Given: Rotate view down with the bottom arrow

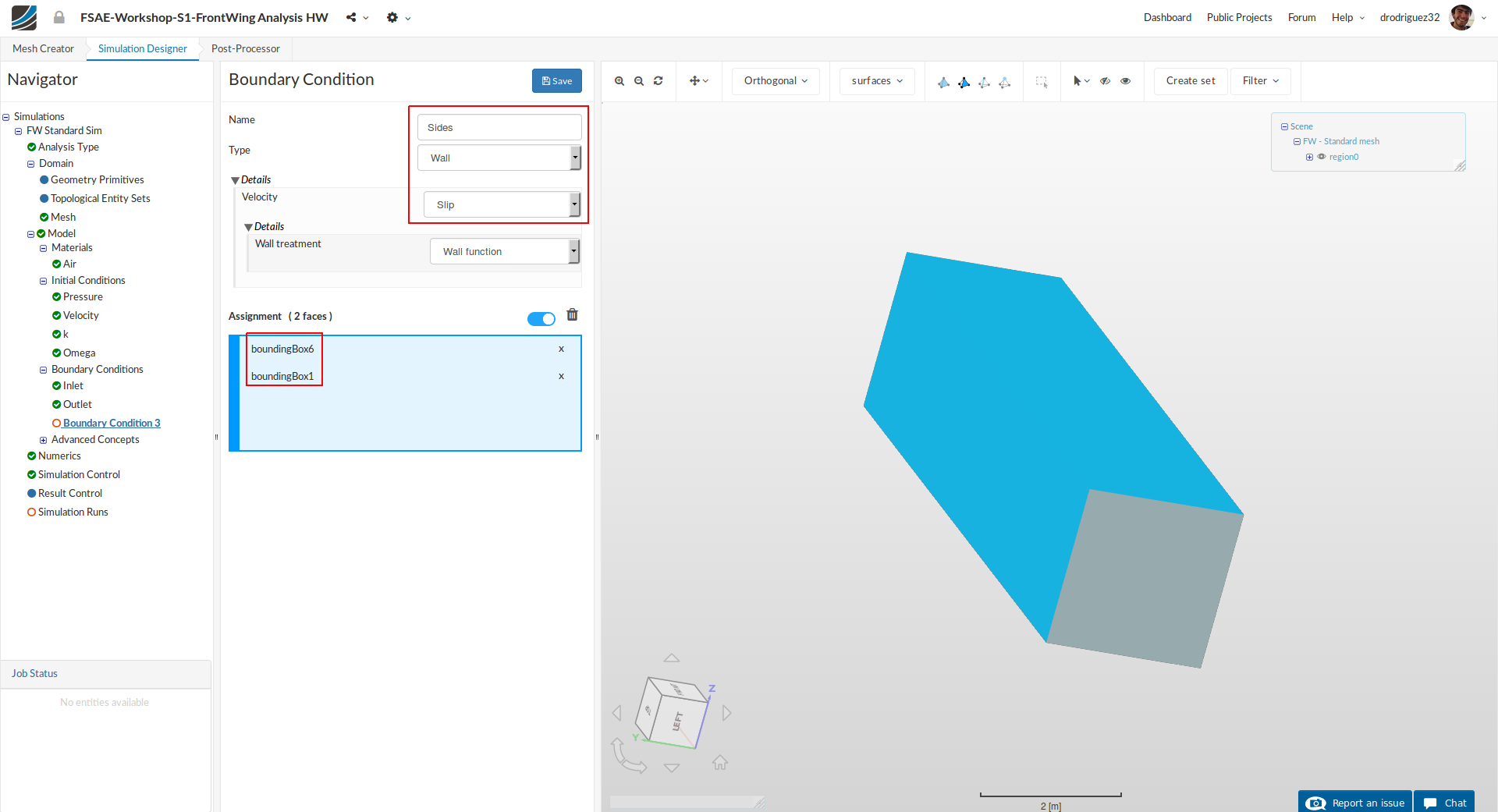Looking at the screenshot, I should tap(672, 768).
